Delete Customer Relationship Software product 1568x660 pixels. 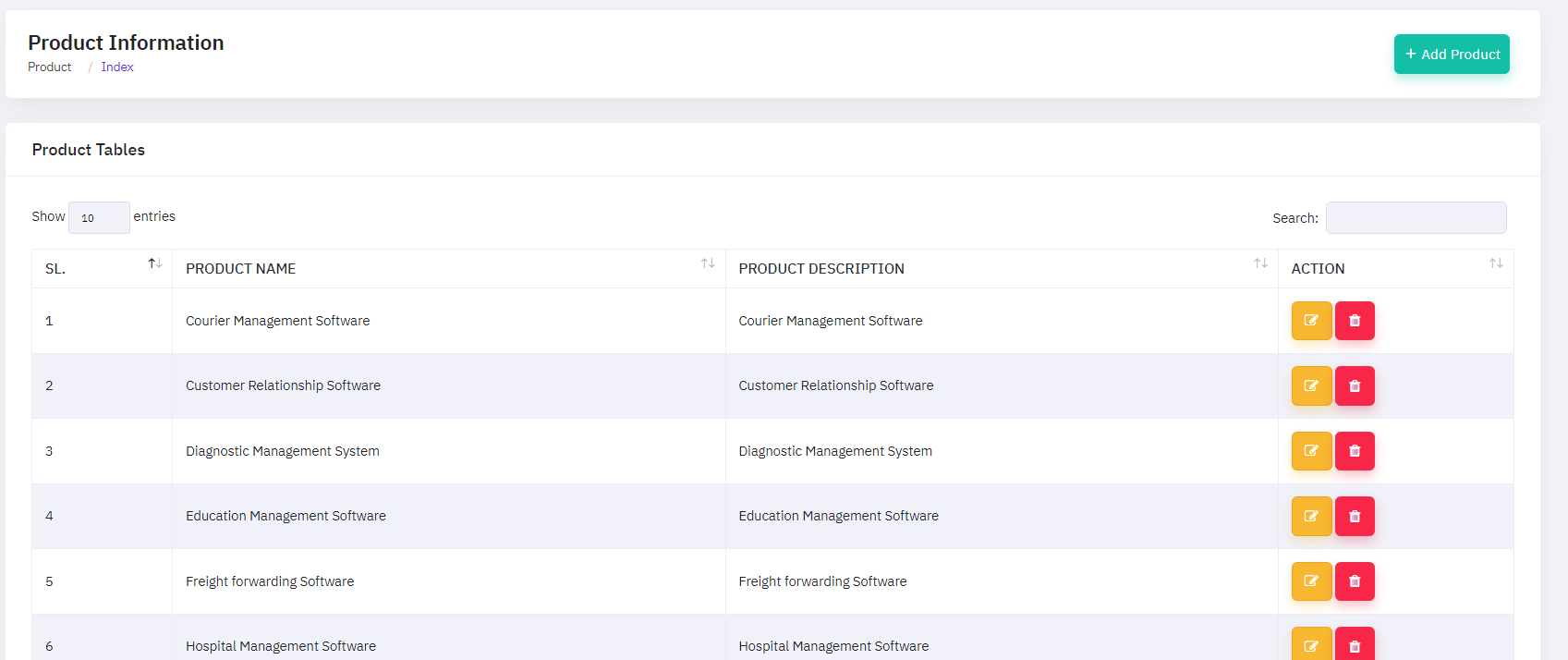click(x=1355, y=386)
